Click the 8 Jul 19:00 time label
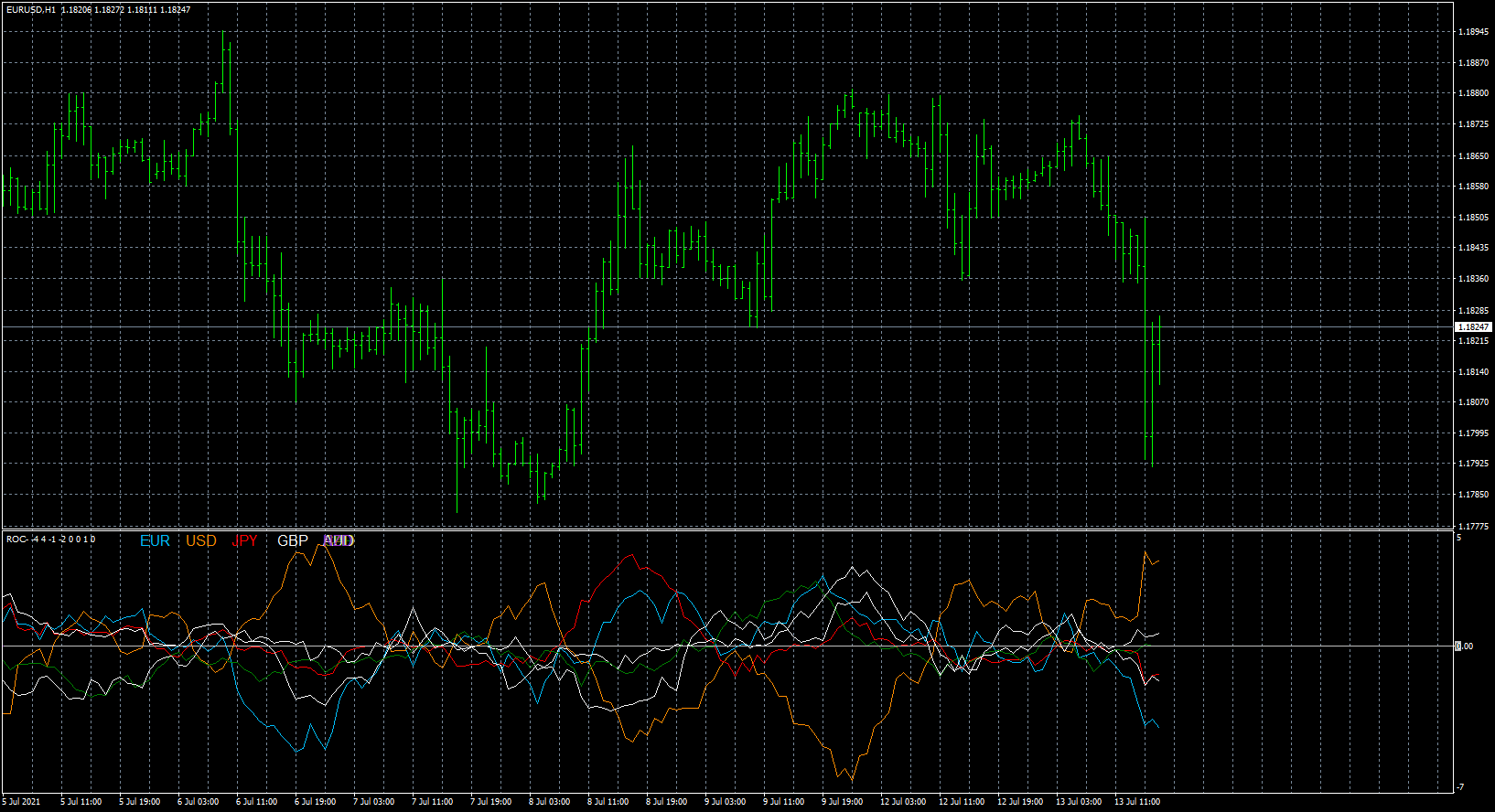The height and width of the screenshot is (812, 1495). point(667,802)
